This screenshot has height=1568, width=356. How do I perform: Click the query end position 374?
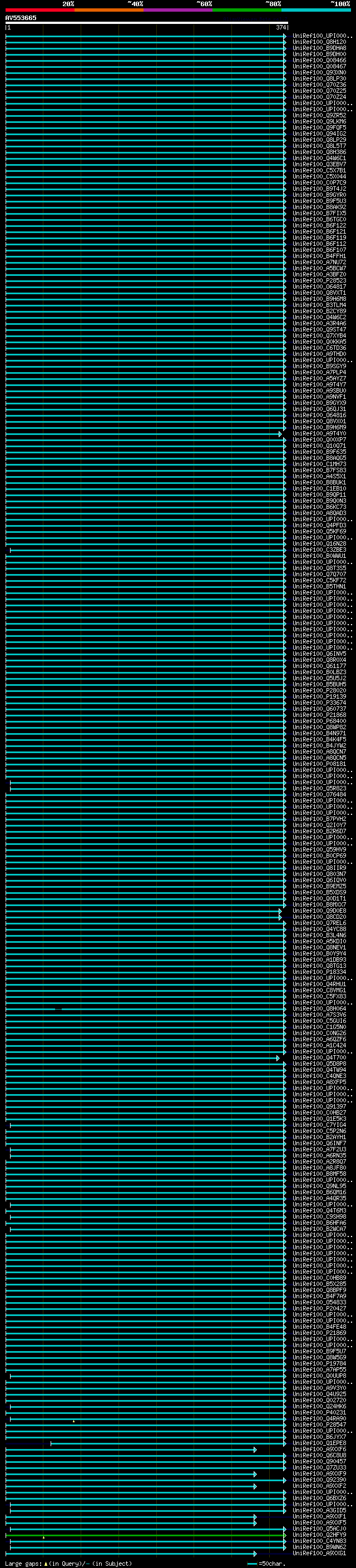(x=280, y=27)
